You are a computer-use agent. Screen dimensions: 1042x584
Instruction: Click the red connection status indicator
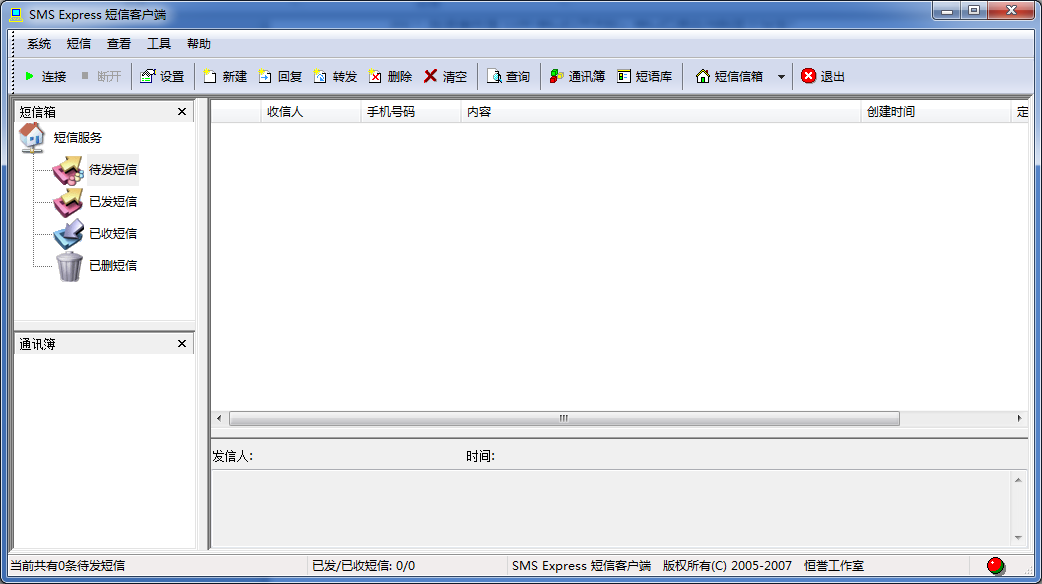[995, 565]
